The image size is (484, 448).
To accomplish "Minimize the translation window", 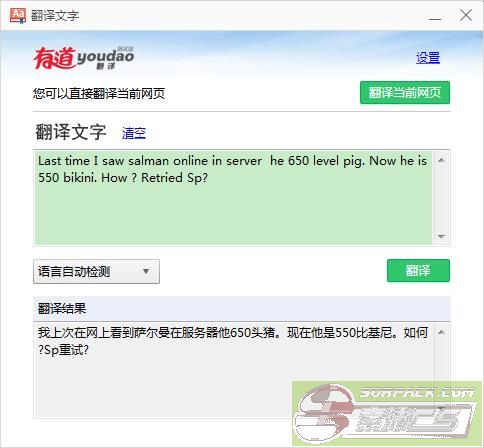I will [435, 16].
